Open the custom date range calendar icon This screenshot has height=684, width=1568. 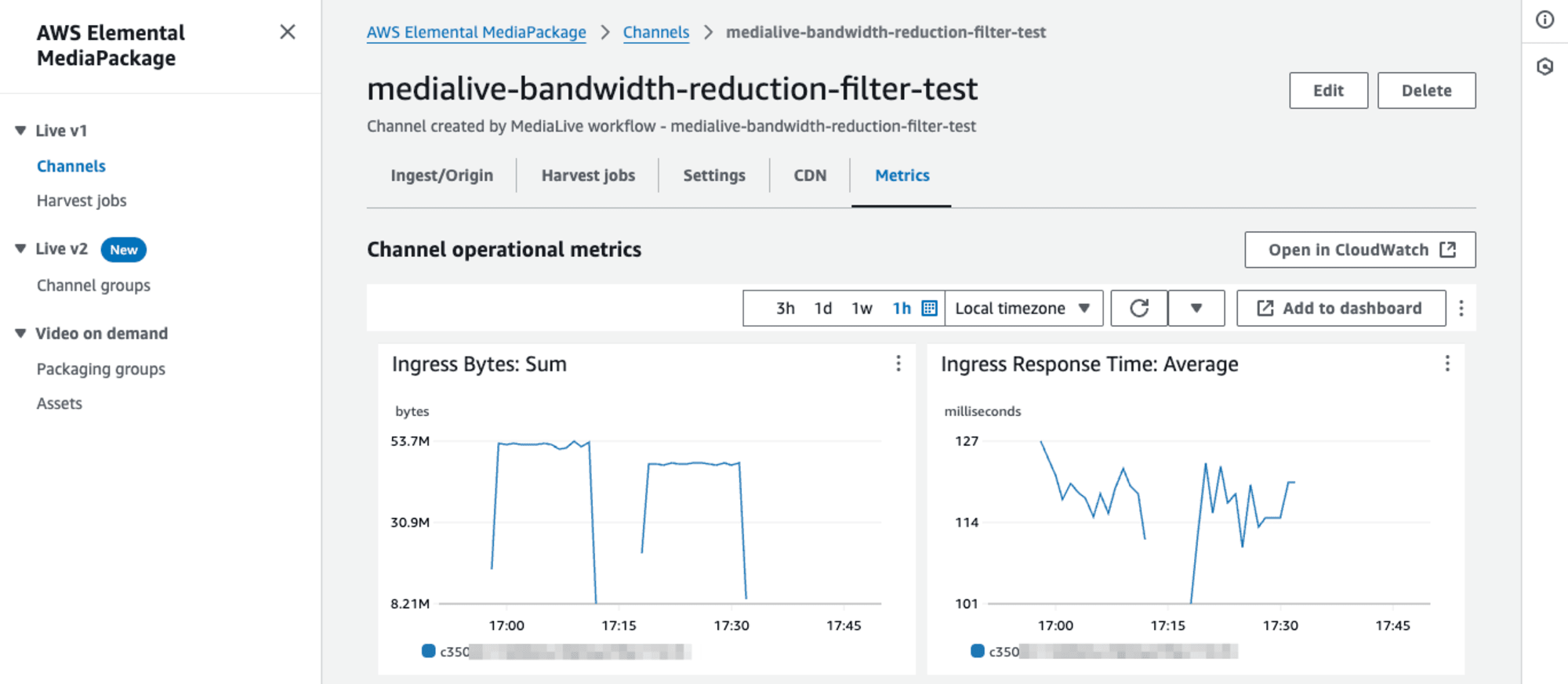click(929, 308)
